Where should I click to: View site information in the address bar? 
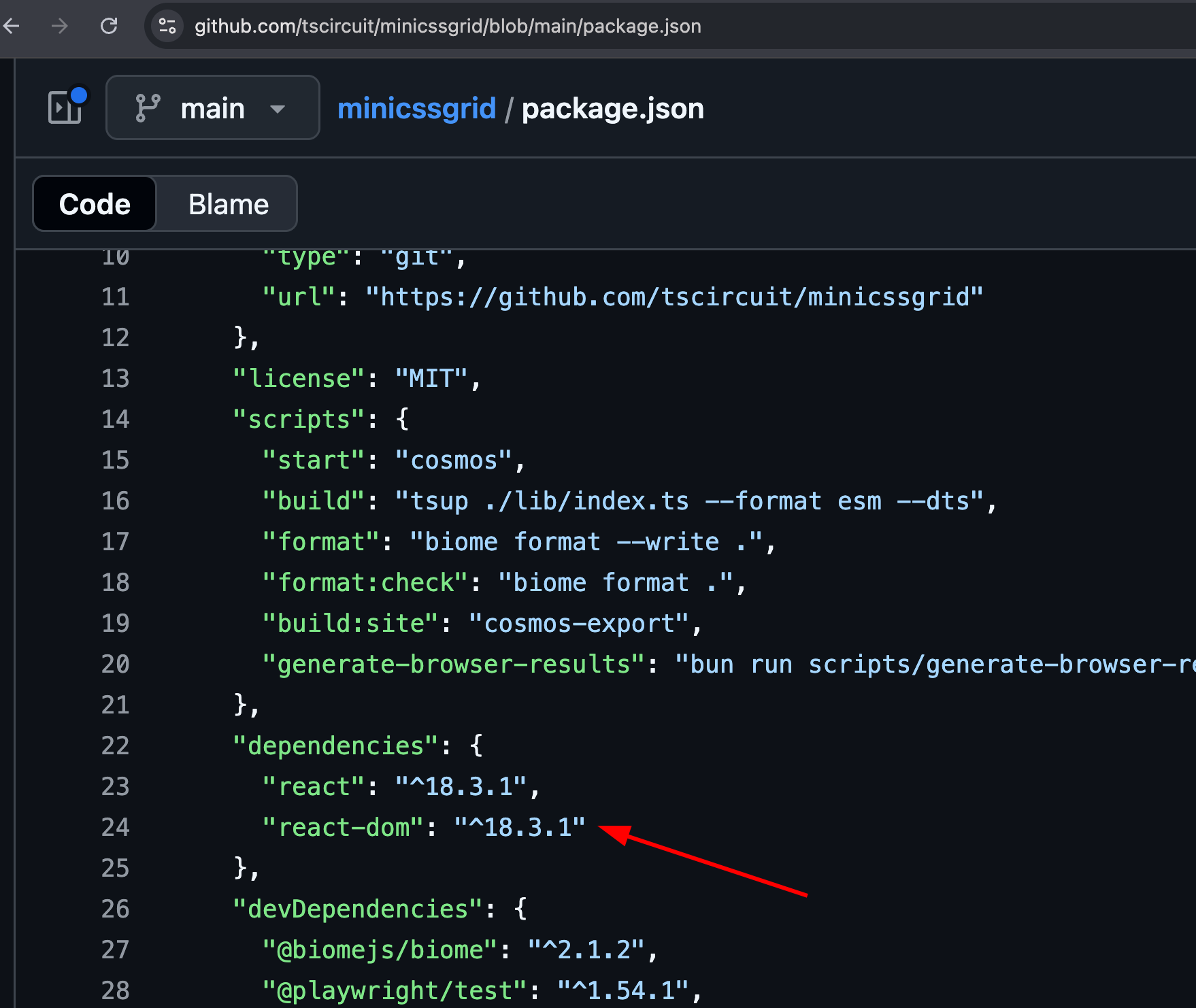click(167, 27)
